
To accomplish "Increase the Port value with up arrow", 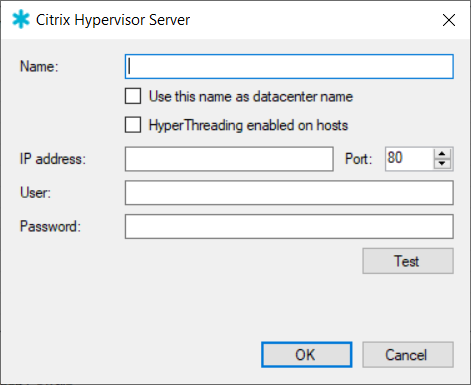I will pos(442,154).
